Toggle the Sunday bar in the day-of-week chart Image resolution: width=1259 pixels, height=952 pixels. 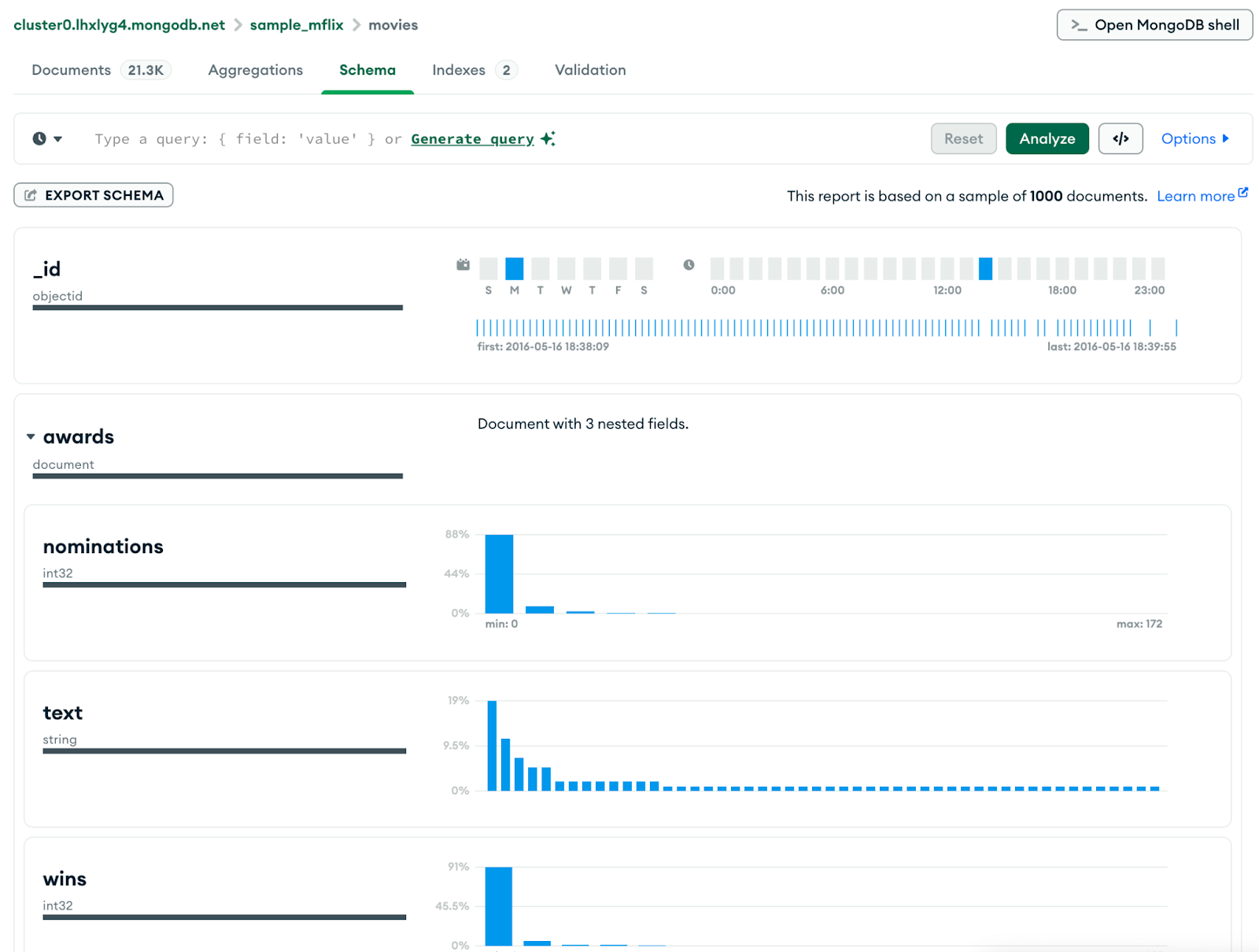489,269
